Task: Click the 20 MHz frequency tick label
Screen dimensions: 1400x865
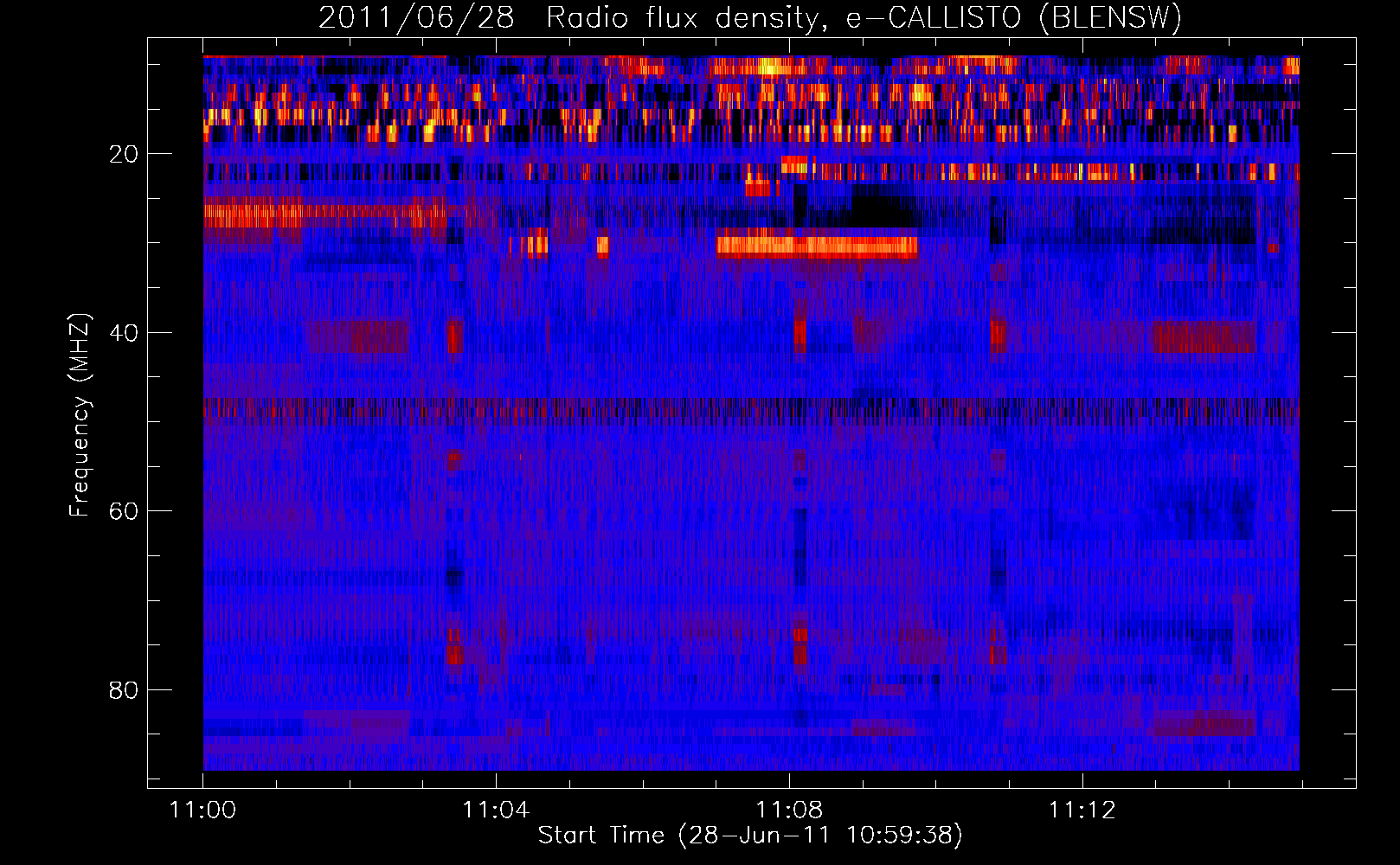Action: (x=124, y=154)
